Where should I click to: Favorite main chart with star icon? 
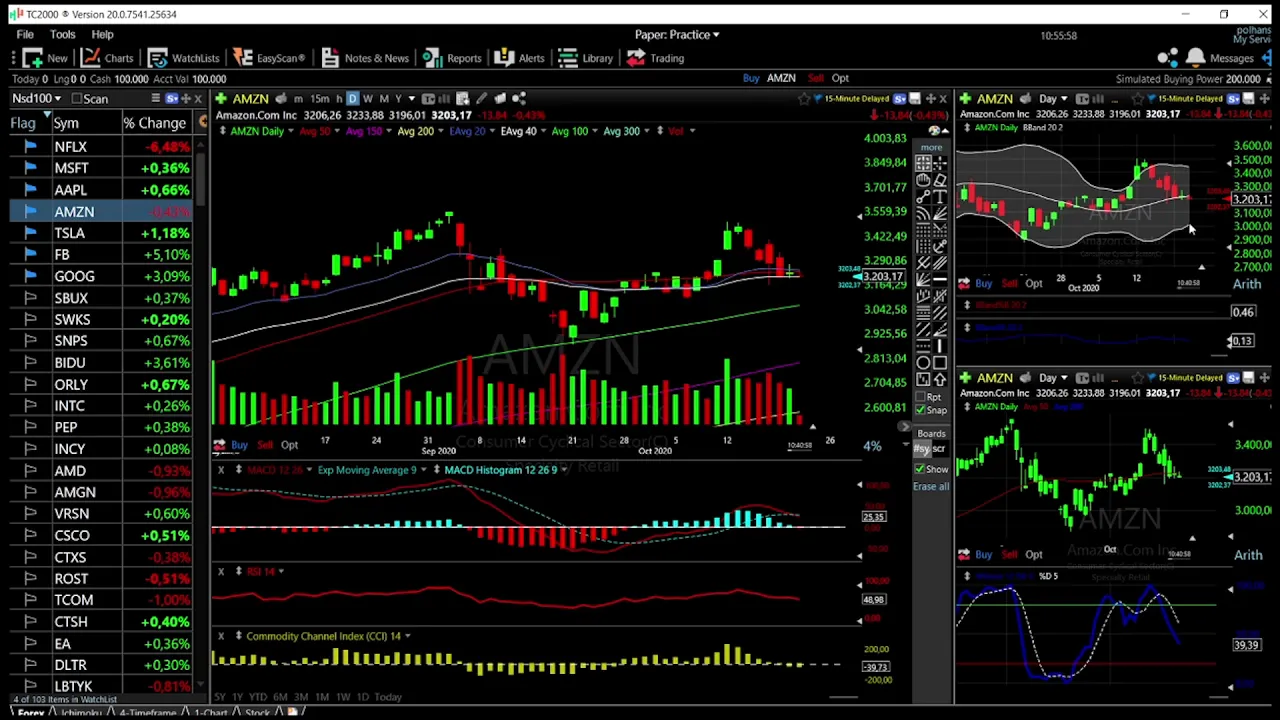[x=804, y=98]
